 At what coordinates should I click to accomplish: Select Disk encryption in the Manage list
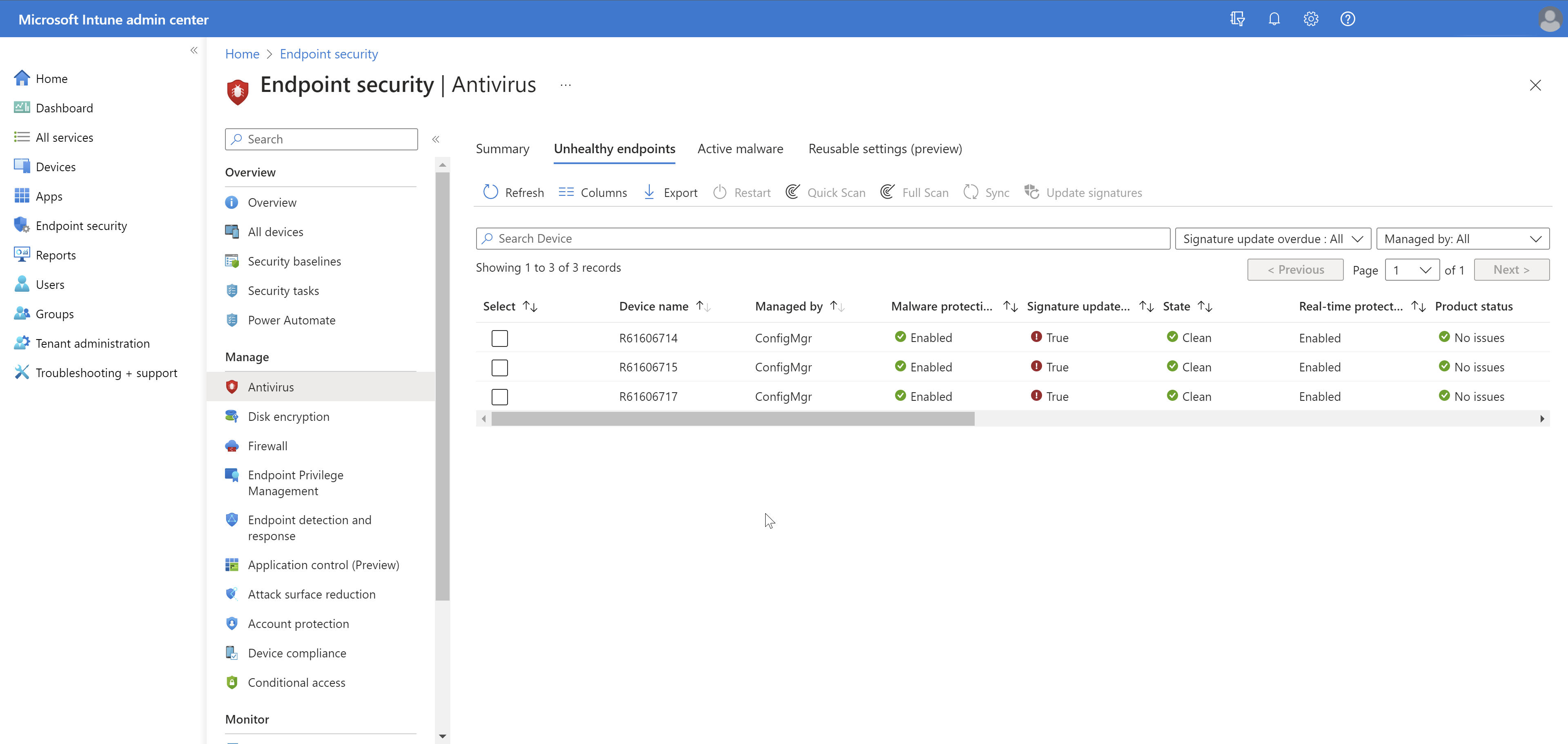[288, 416]
